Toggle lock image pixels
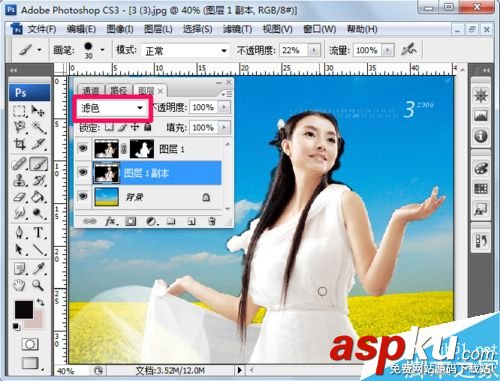This screenshot has height=381, width=500. point(122,127)
